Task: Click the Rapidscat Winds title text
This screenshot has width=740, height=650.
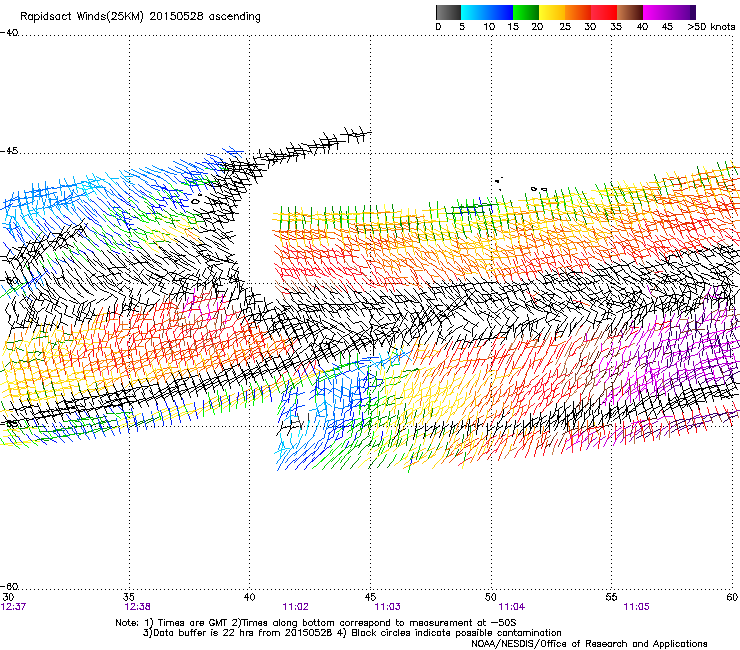Action: [140, 17]
